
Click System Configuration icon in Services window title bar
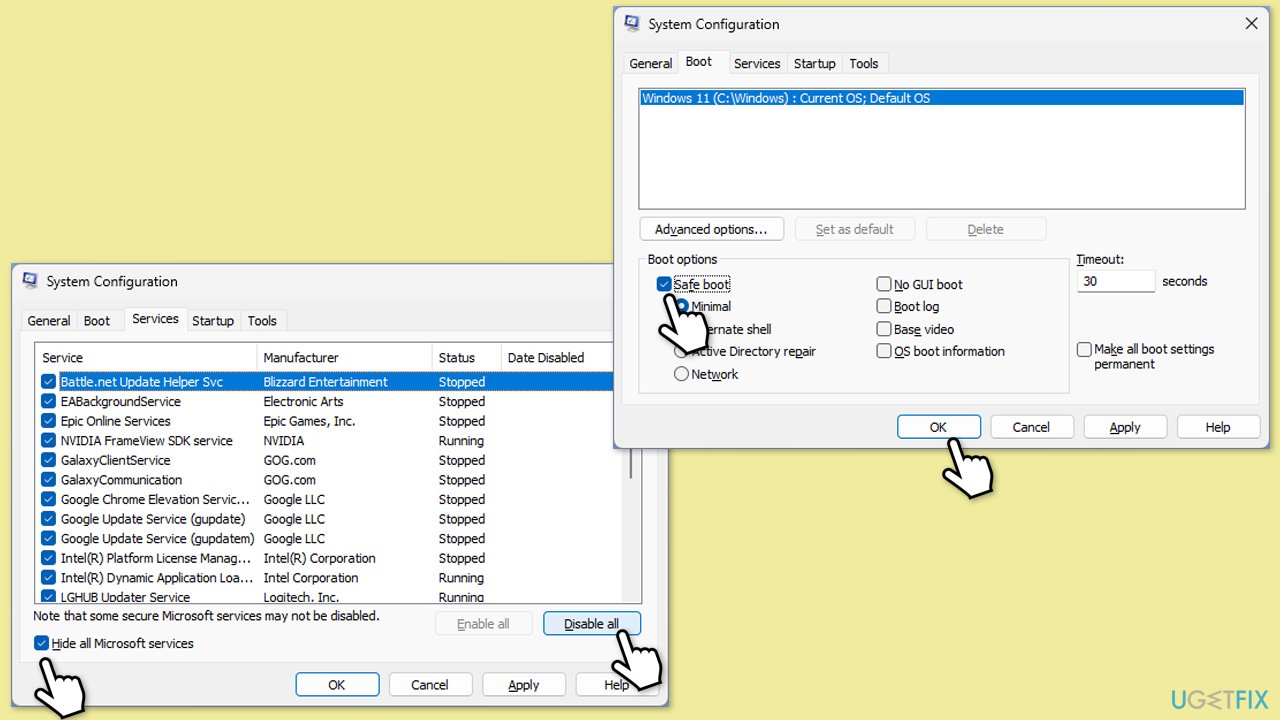30,281
